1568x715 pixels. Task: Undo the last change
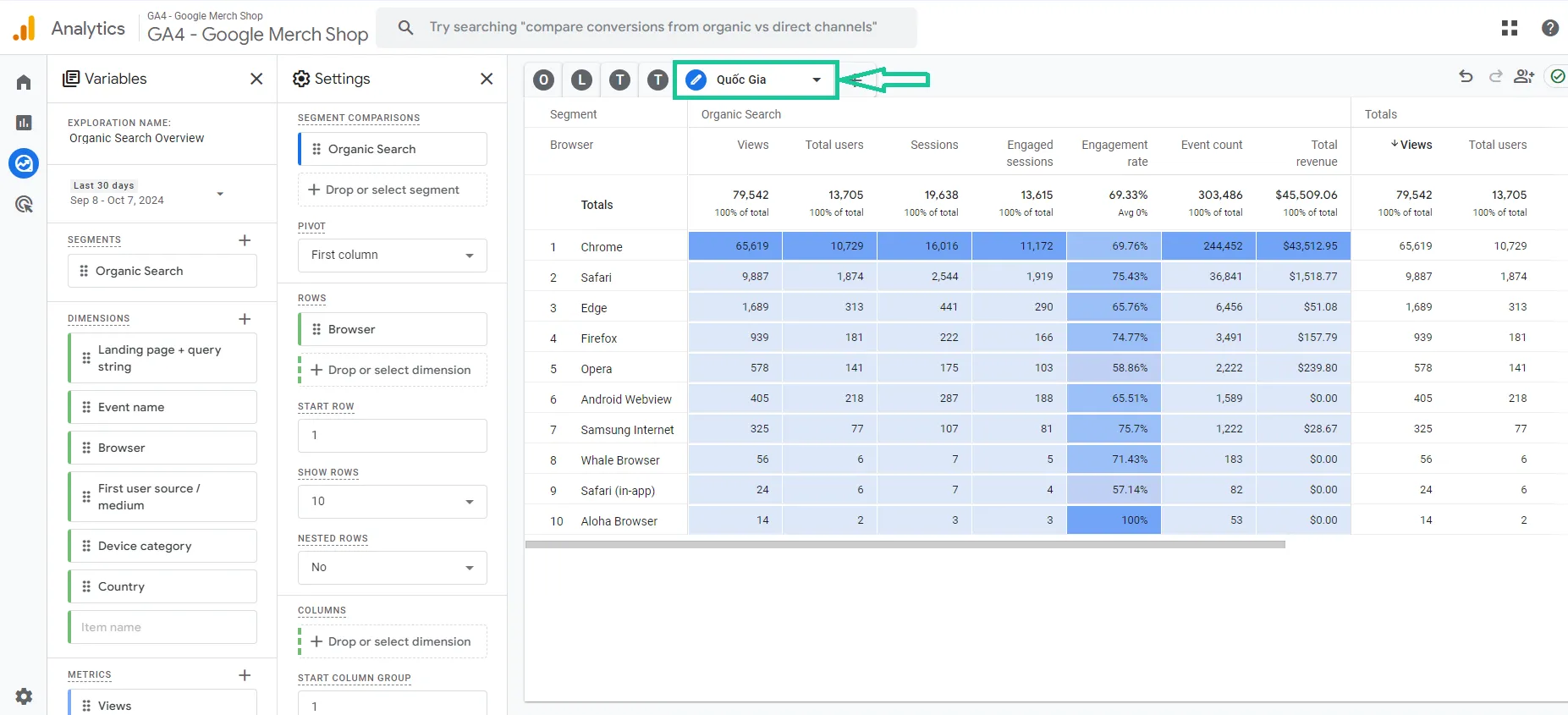(x=1466, y=77)
